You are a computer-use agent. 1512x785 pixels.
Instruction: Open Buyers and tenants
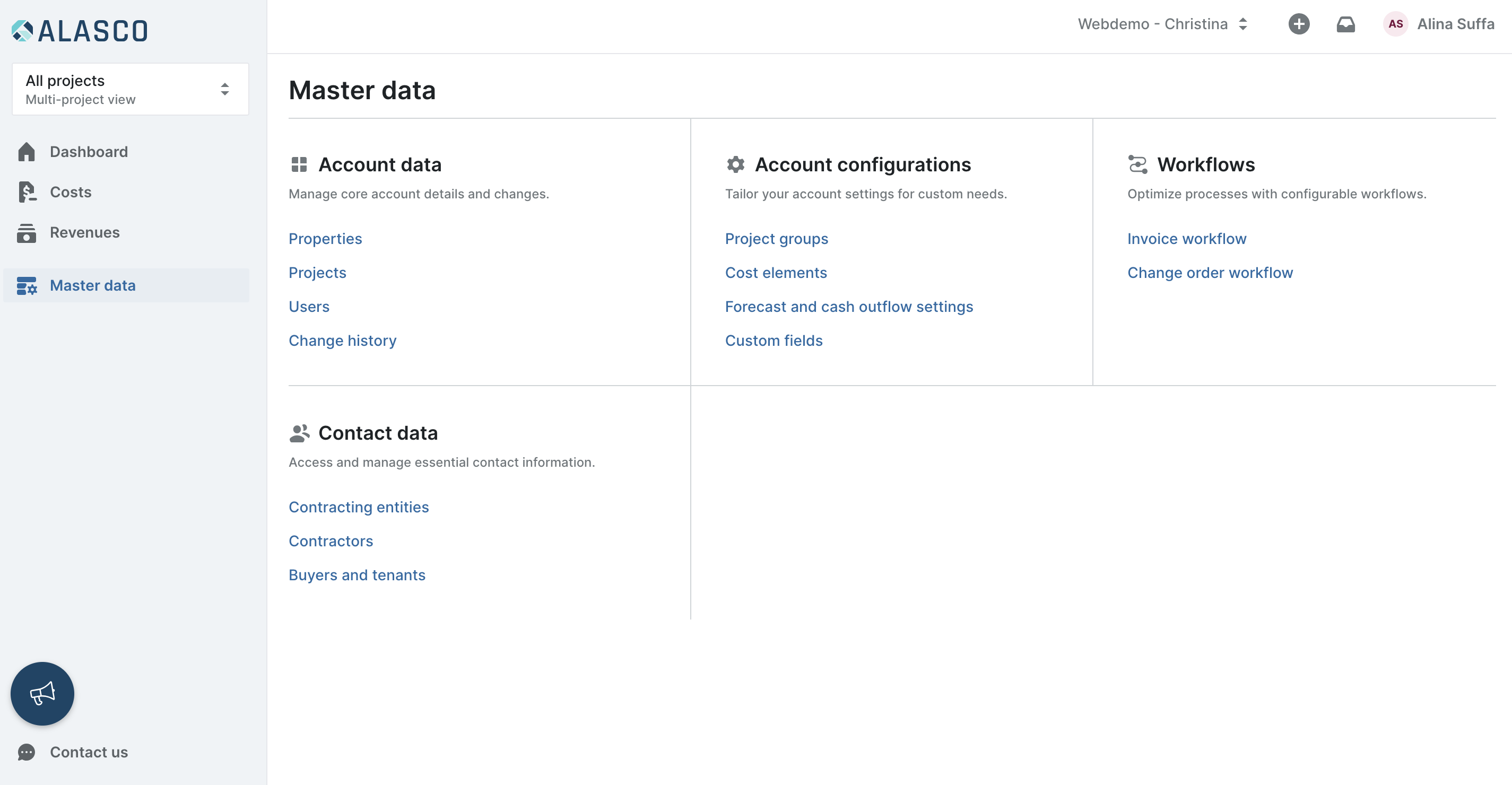click(357, 575)
